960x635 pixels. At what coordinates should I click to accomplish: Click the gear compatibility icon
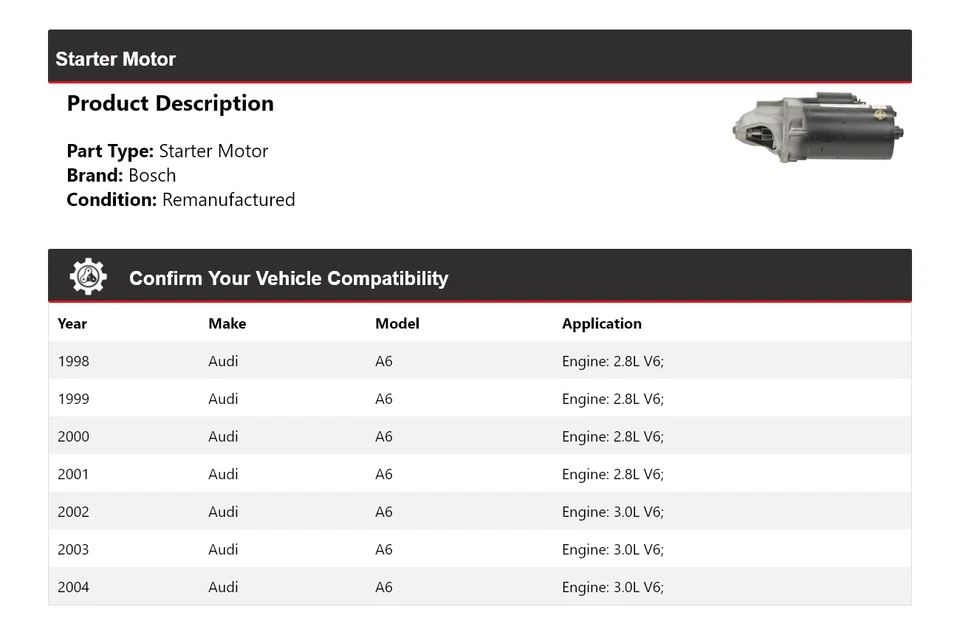(x=88, y=277)
